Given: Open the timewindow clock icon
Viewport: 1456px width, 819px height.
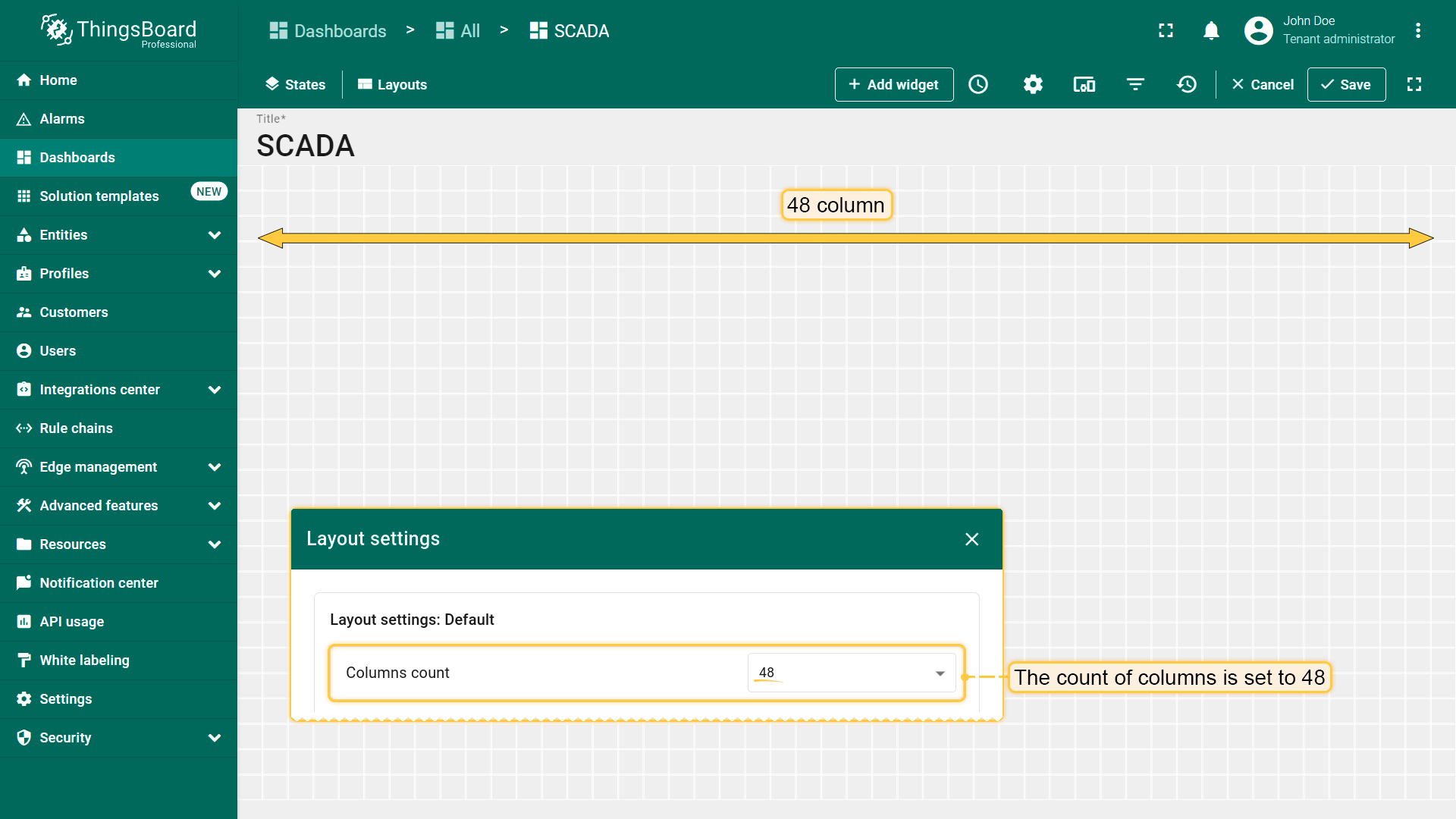Looking at the screenshot, I should (x=978, y=84).
